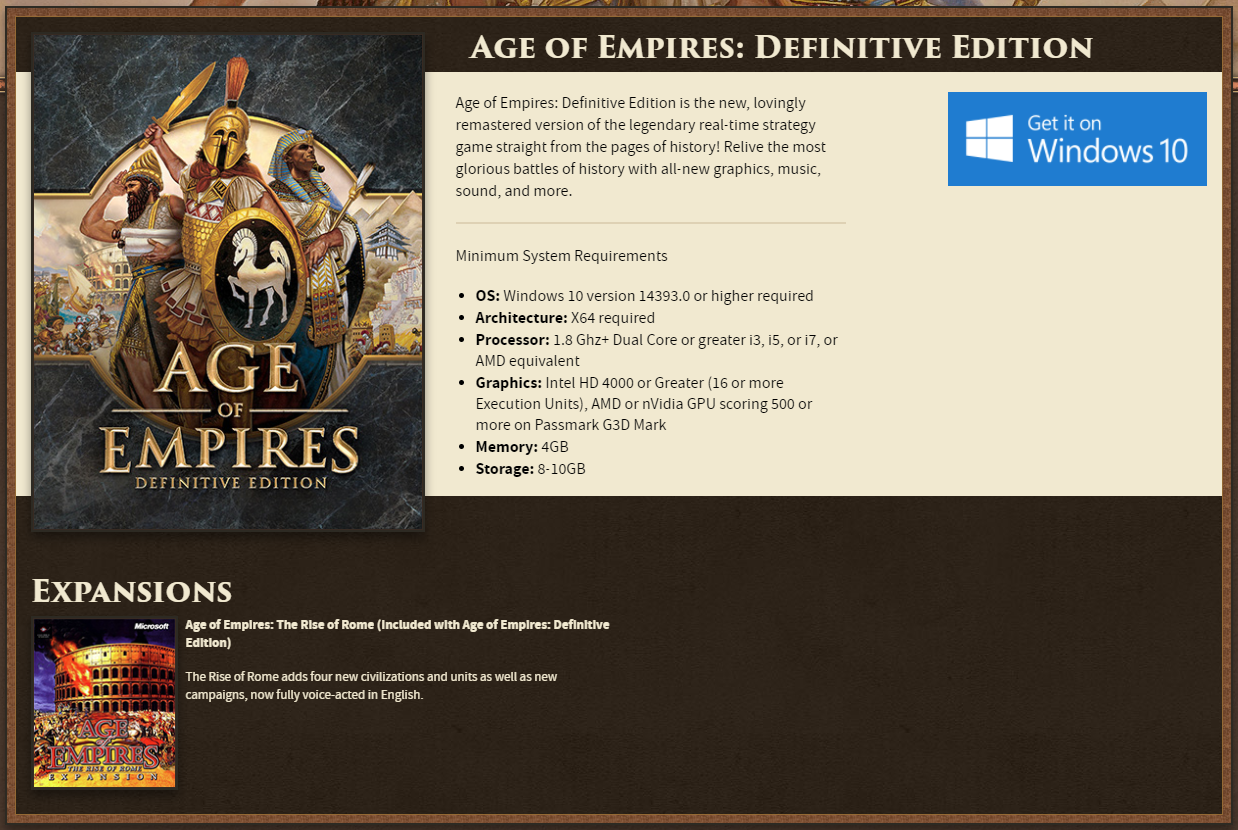The image size is (1238, 830).
Task: Open the Age of Empires Definitive Edition cover art
Action: pos(228,282)
